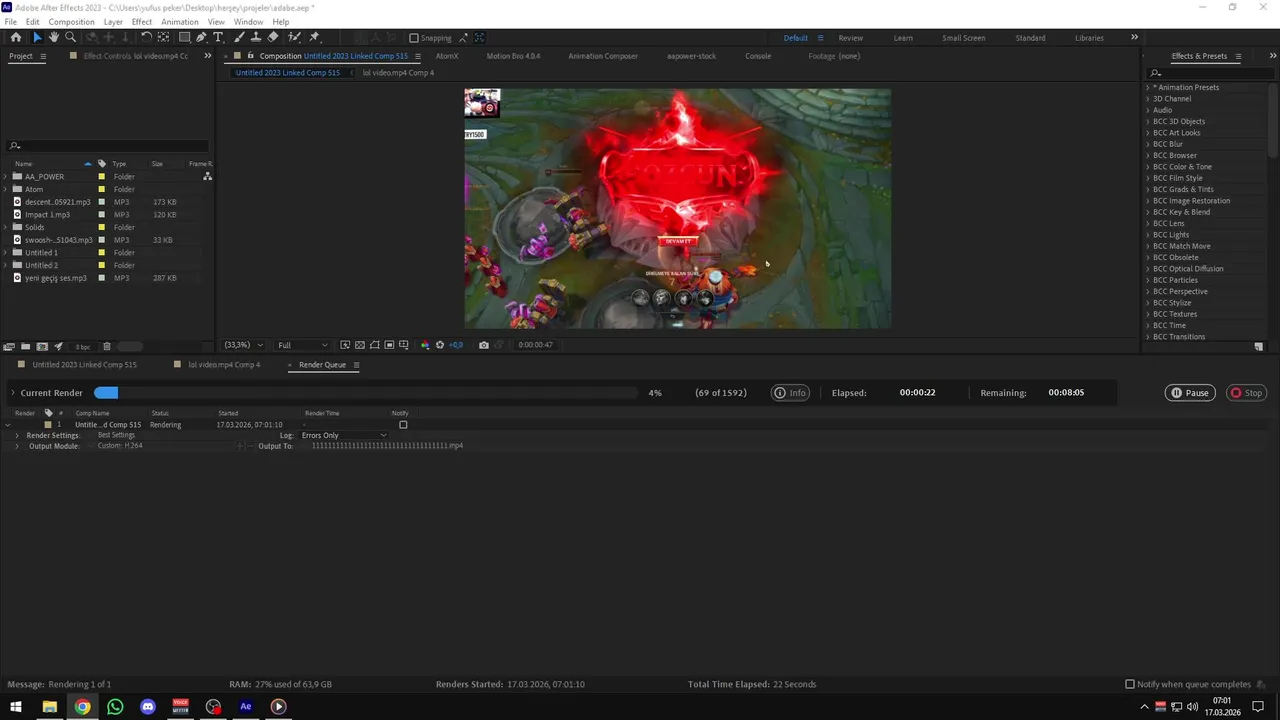Screen dimensions: 1280x720
Task: Click the preview time 0:00:00:47
Action: (x=535, y=345)
